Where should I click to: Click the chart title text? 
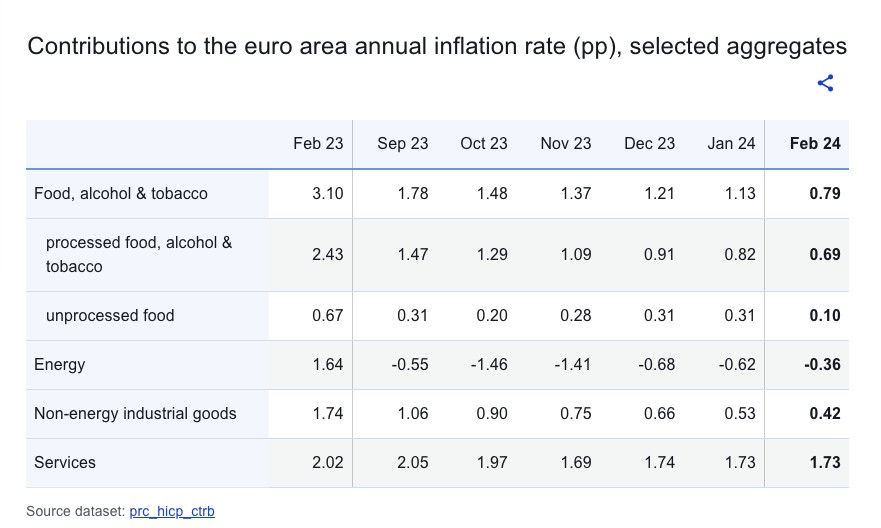click(437, 47)
